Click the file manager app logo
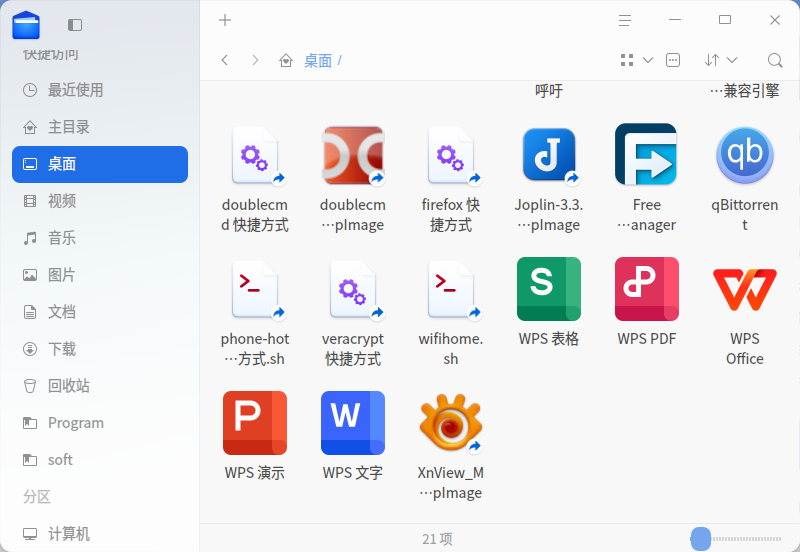The width and height of the screenshot is (800, 552). [26, 25]
